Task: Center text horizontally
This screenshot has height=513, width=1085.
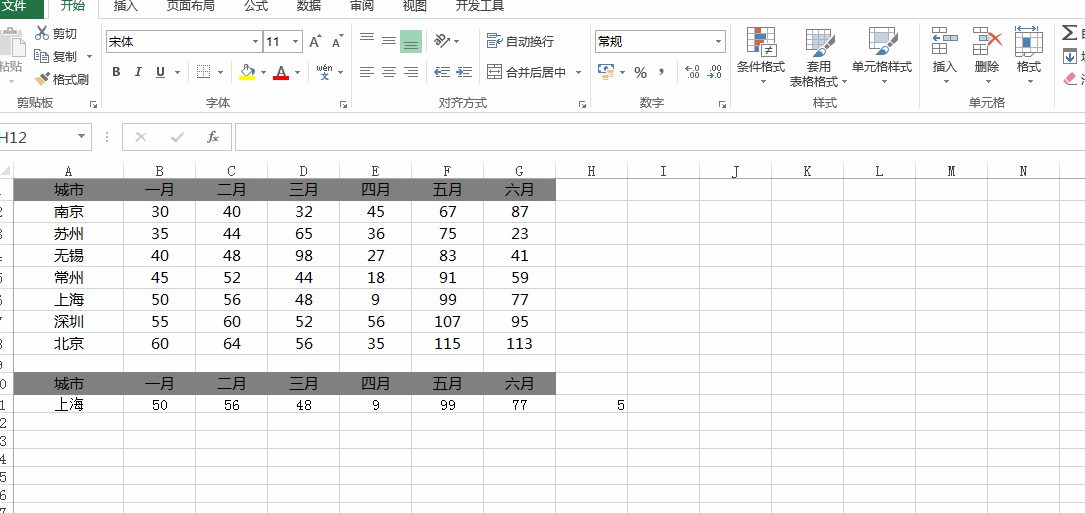Action: [x=389, y=72]
